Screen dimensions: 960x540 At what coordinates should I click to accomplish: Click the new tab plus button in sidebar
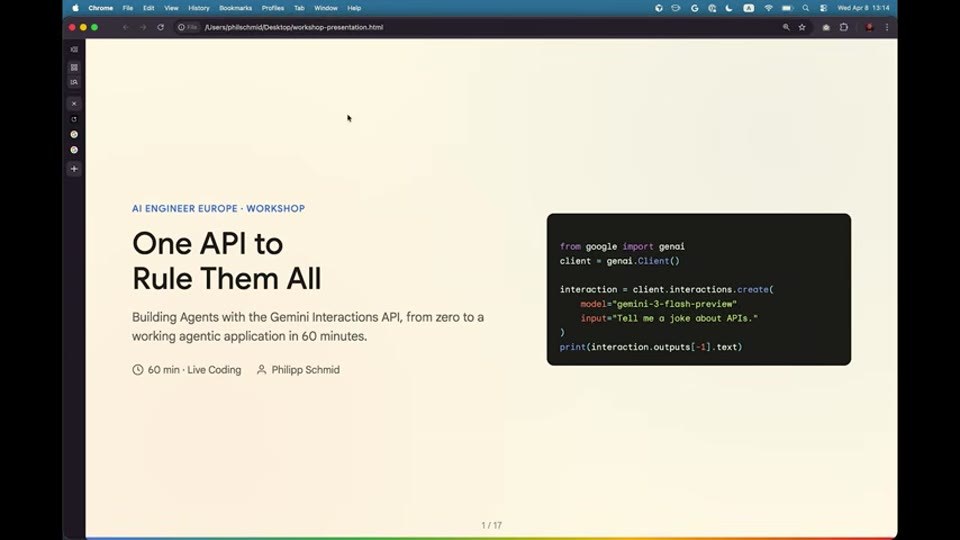(74, 169)
